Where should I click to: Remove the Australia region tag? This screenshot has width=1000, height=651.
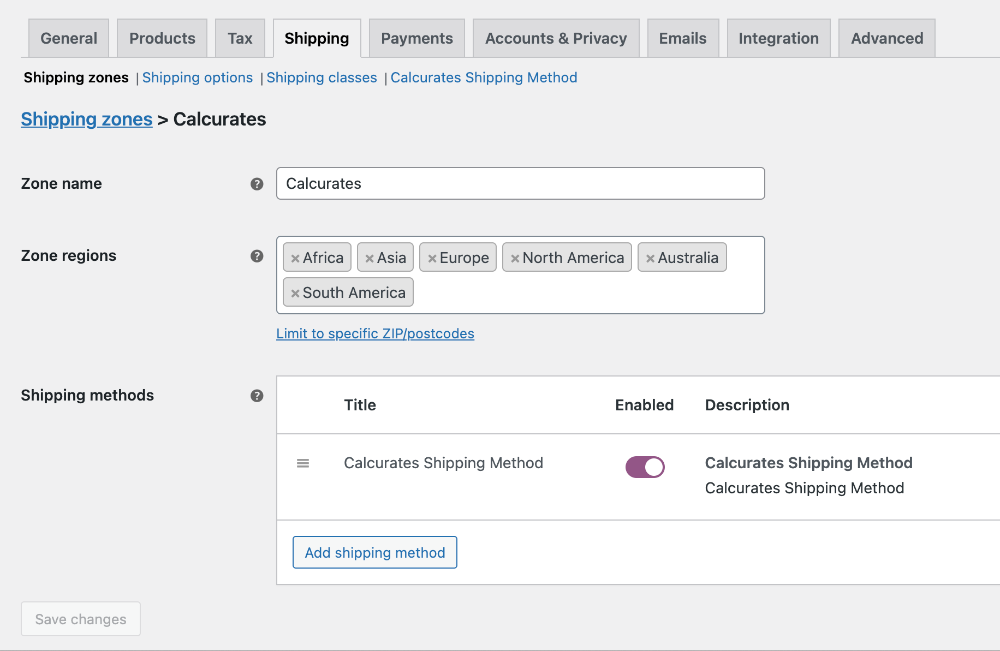click(650, 258)
